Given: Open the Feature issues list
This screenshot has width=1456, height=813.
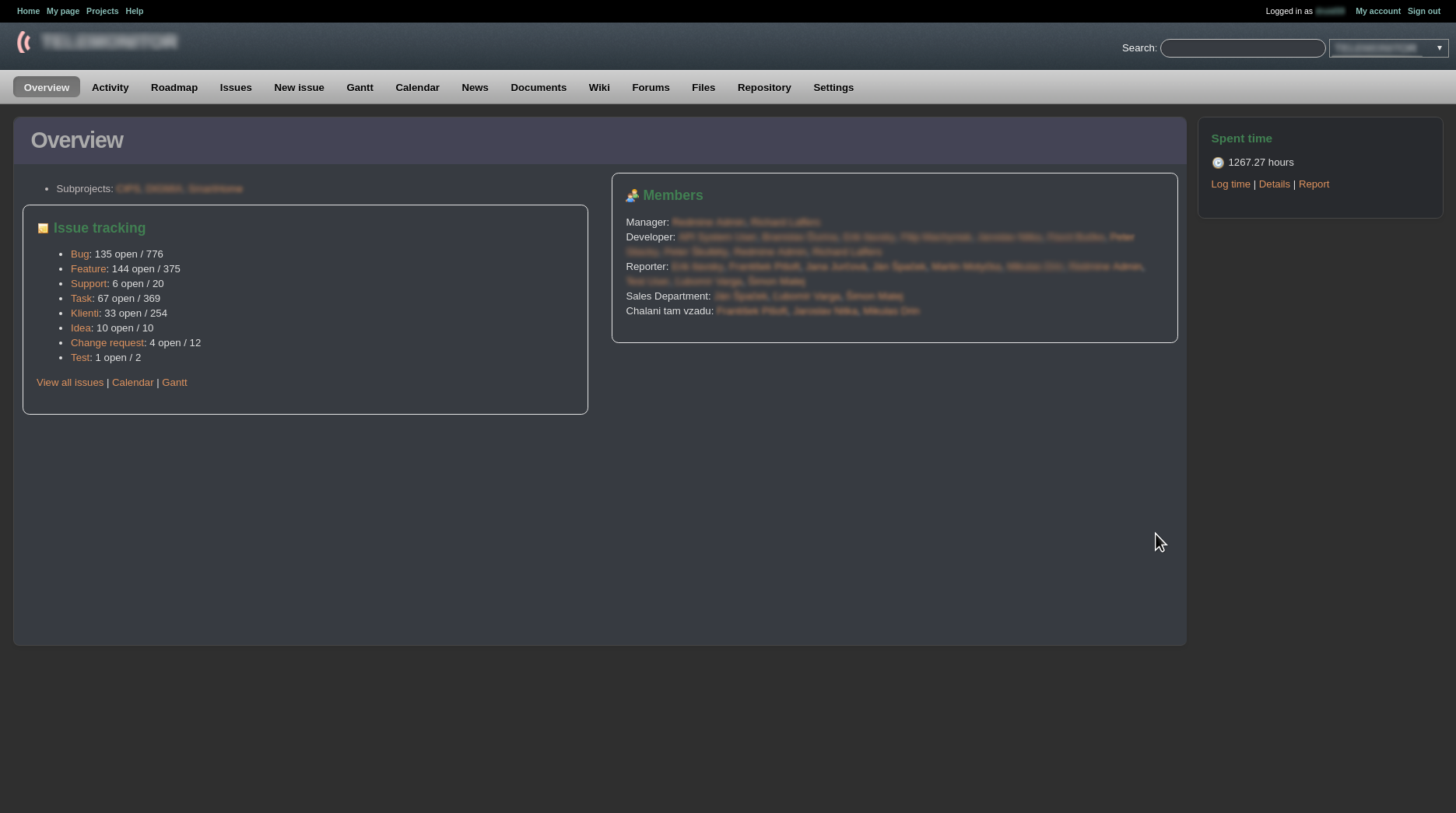Looking at the screenshot, I should (x=88, y=268).
